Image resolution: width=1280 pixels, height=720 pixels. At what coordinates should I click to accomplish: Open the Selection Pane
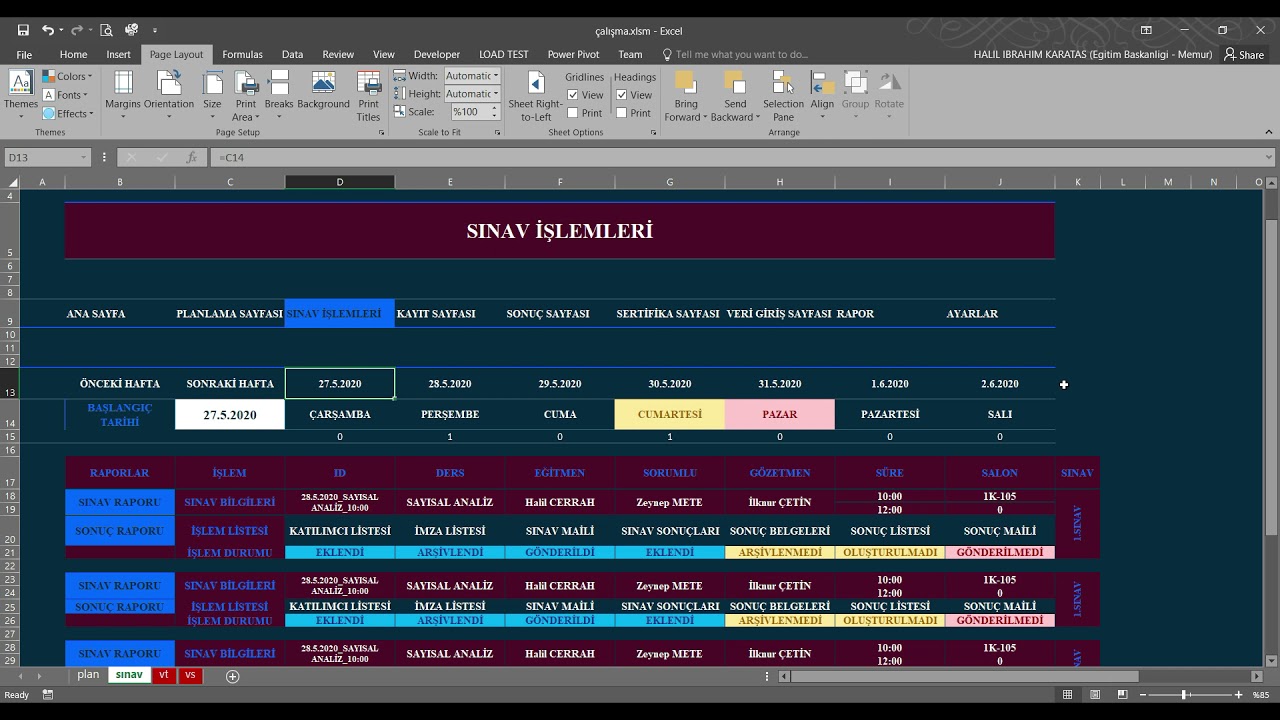(783, 96)
